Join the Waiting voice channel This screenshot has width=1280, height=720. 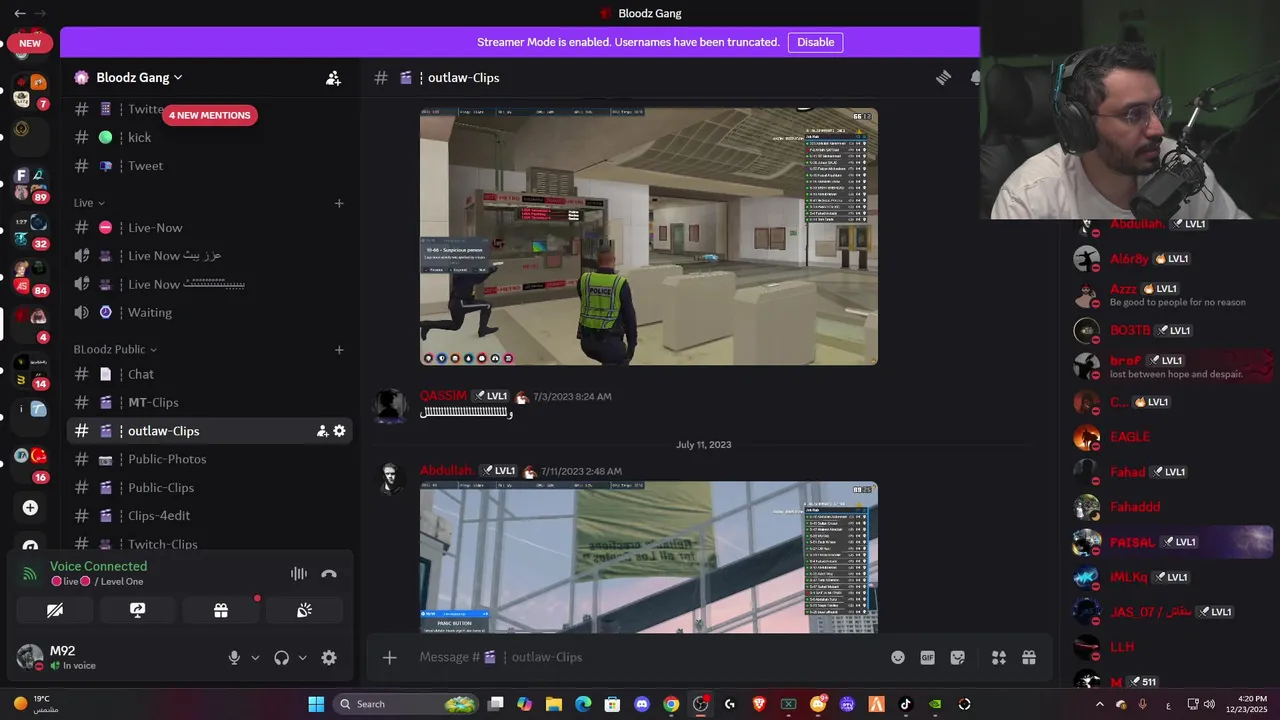pyautogui.click(x=210, y=312)
